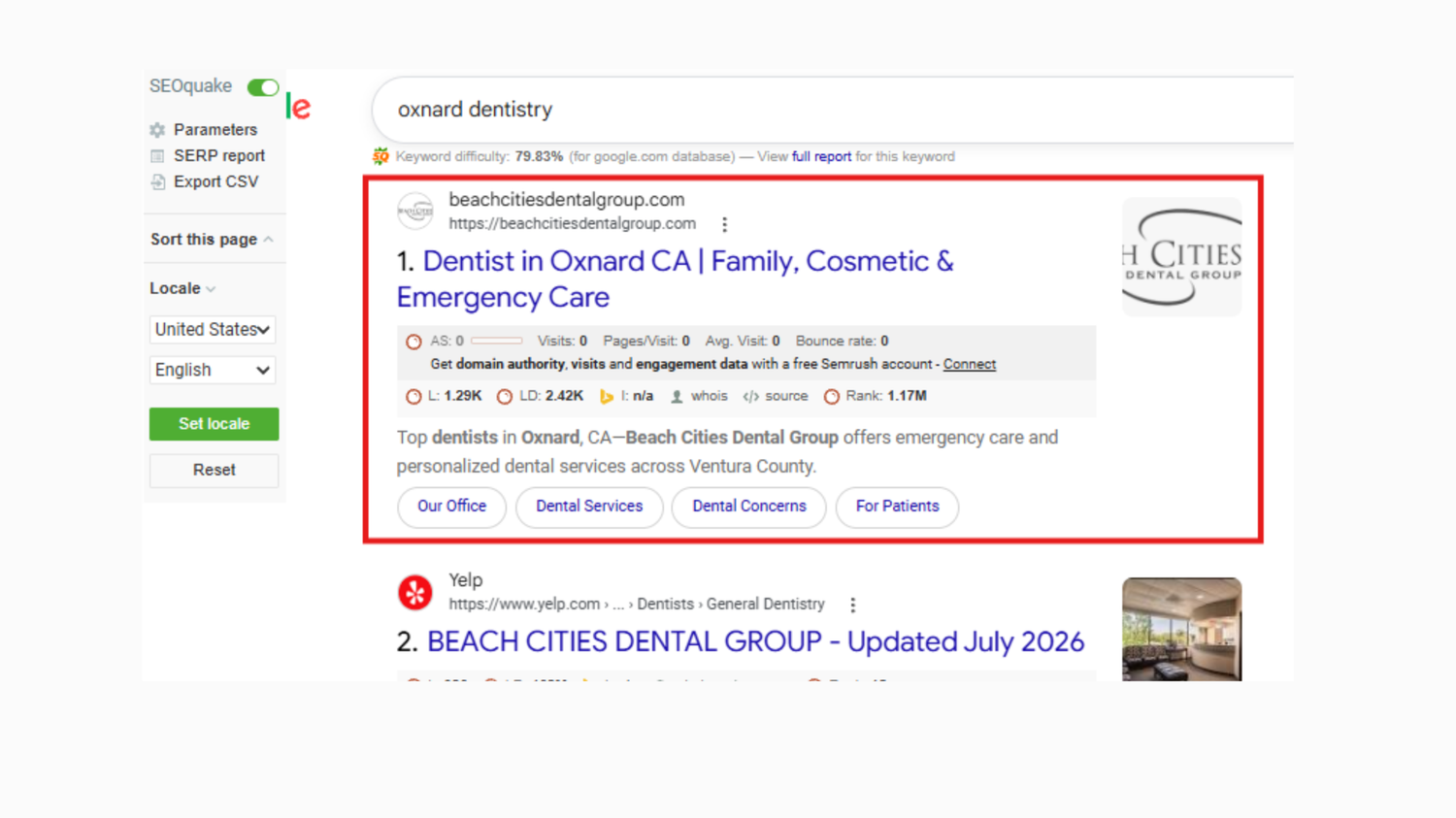Open the three-dot menu for the Yelp result
Image resolution: width=1456 pixels, height=818 pixels.
(x=853, y=605)
